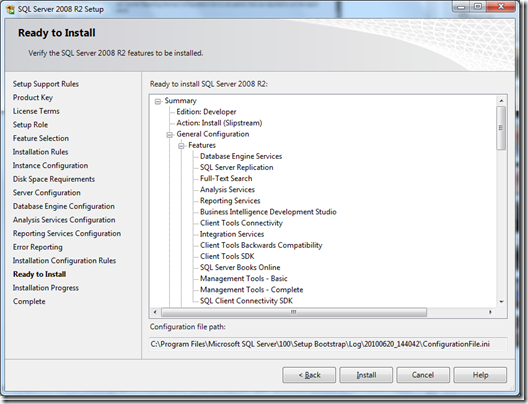The width and height of the screenshot is (528, 404).
Task: Close the SQL Server Setup window
Action: click(501, 7)
